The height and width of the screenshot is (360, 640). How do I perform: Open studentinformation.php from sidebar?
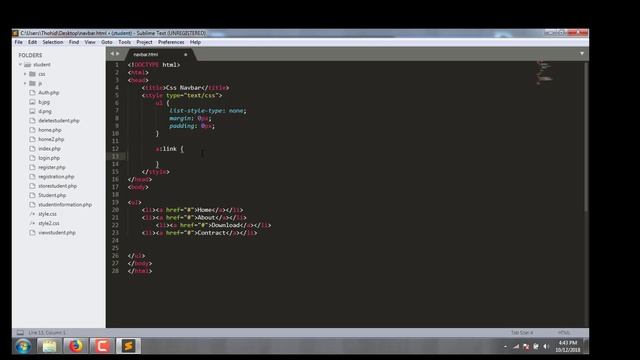pyautogui.click(x=65, y=204)
